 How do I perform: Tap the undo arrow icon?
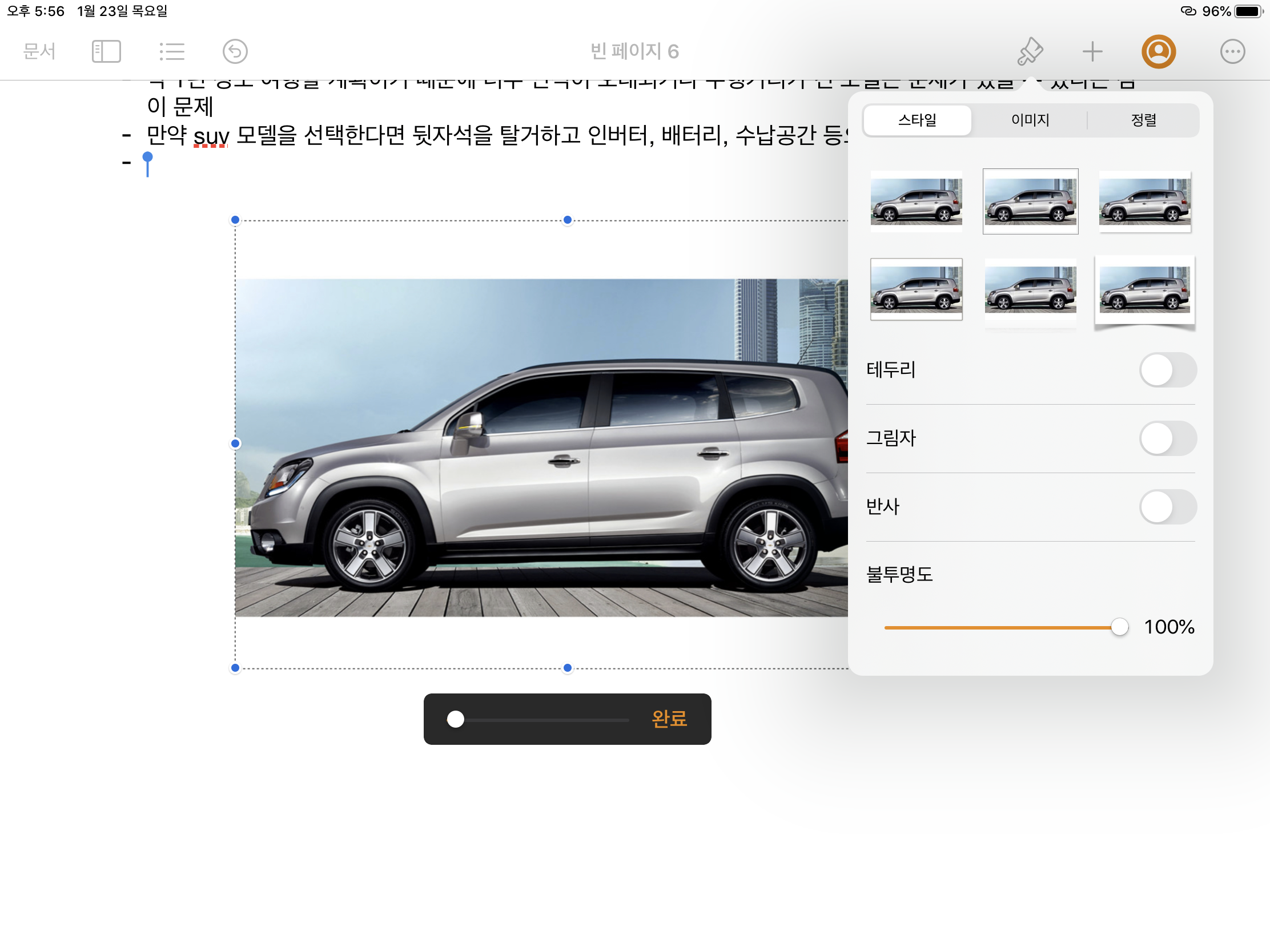click(235, 51)
